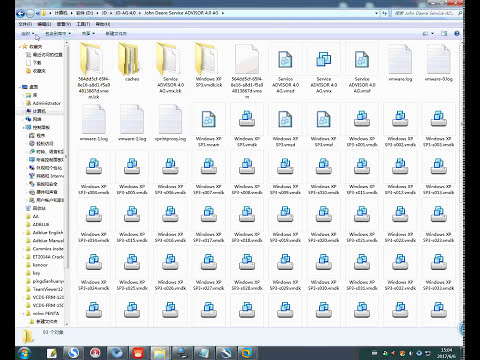This screenshot has height=360, width=480.
Task: Expand breadcrumb arrow after John Deere Service ADVISOR
Action: pyautogui.click(x=223, y=13)
